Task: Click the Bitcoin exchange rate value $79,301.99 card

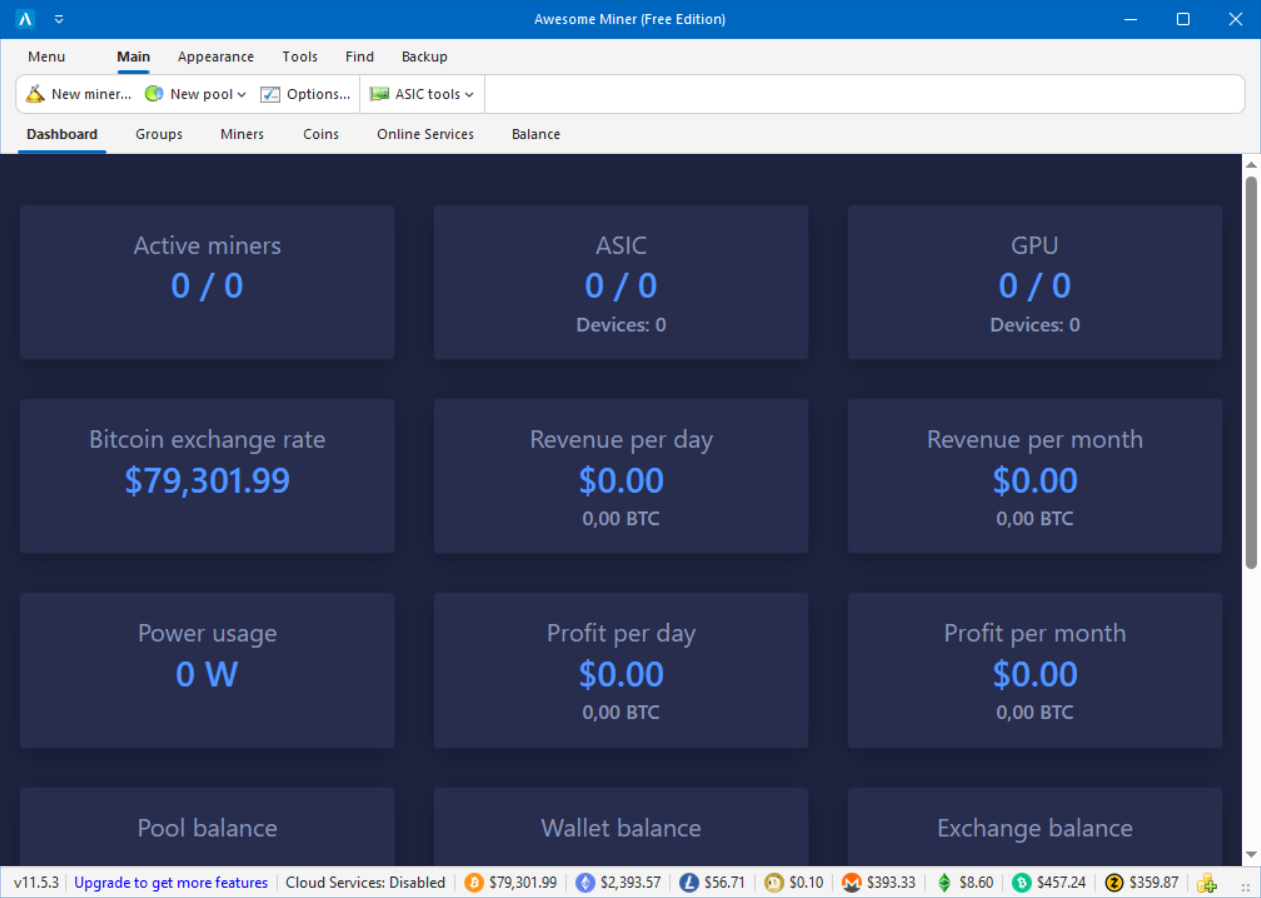Action: tap(207, 476)
